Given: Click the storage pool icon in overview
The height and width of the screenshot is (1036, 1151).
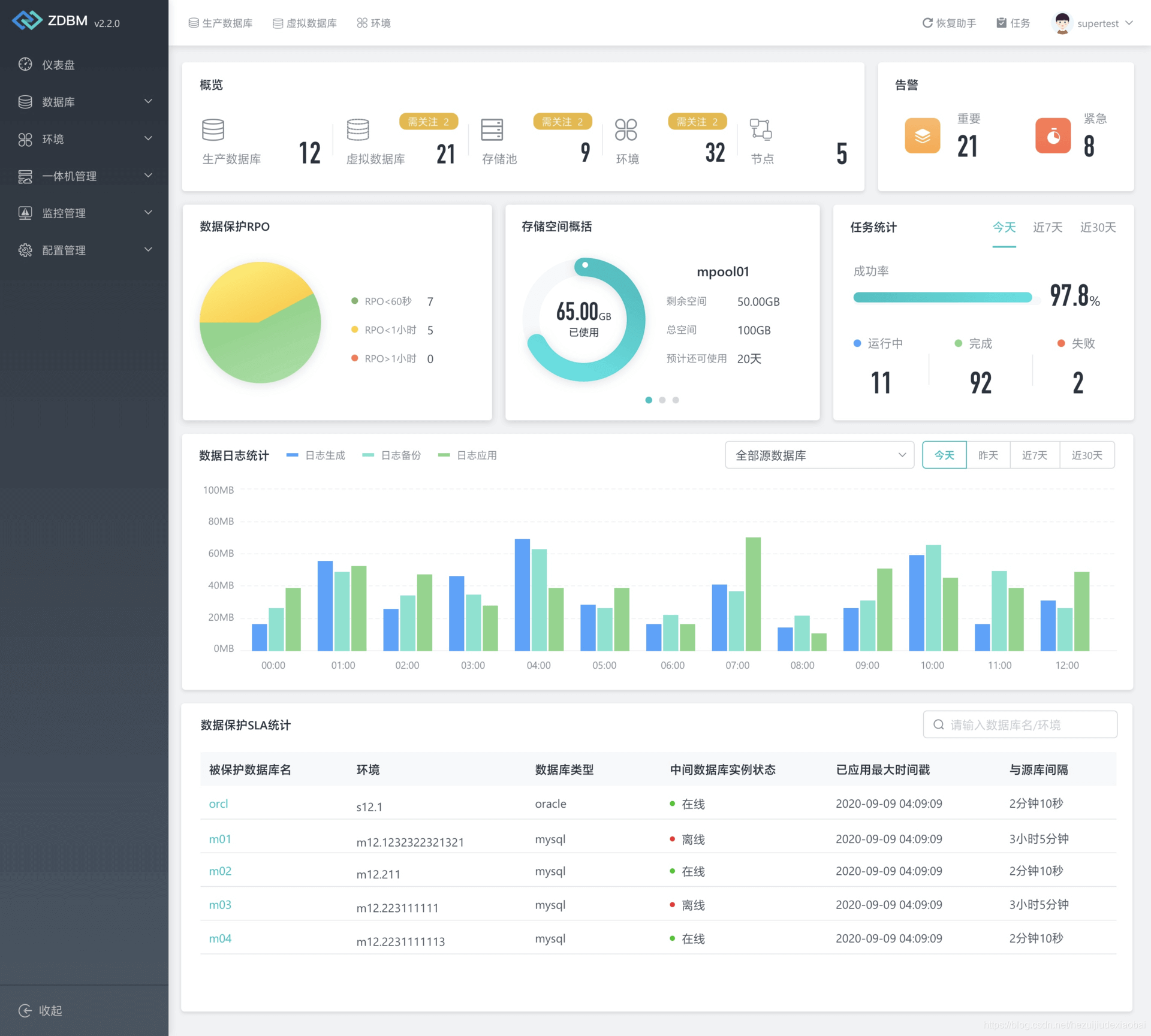Looking at the screenshot, I should 492,129.
